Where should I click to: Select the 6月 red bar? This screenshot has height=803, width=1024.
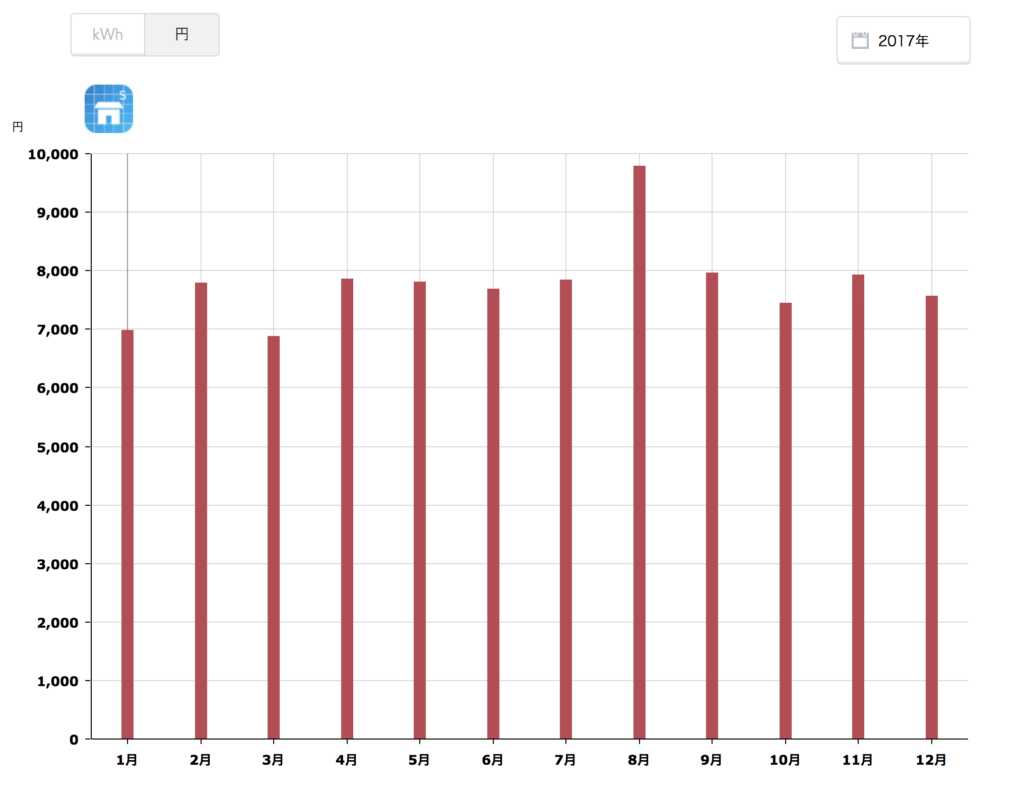click(493, 513)
